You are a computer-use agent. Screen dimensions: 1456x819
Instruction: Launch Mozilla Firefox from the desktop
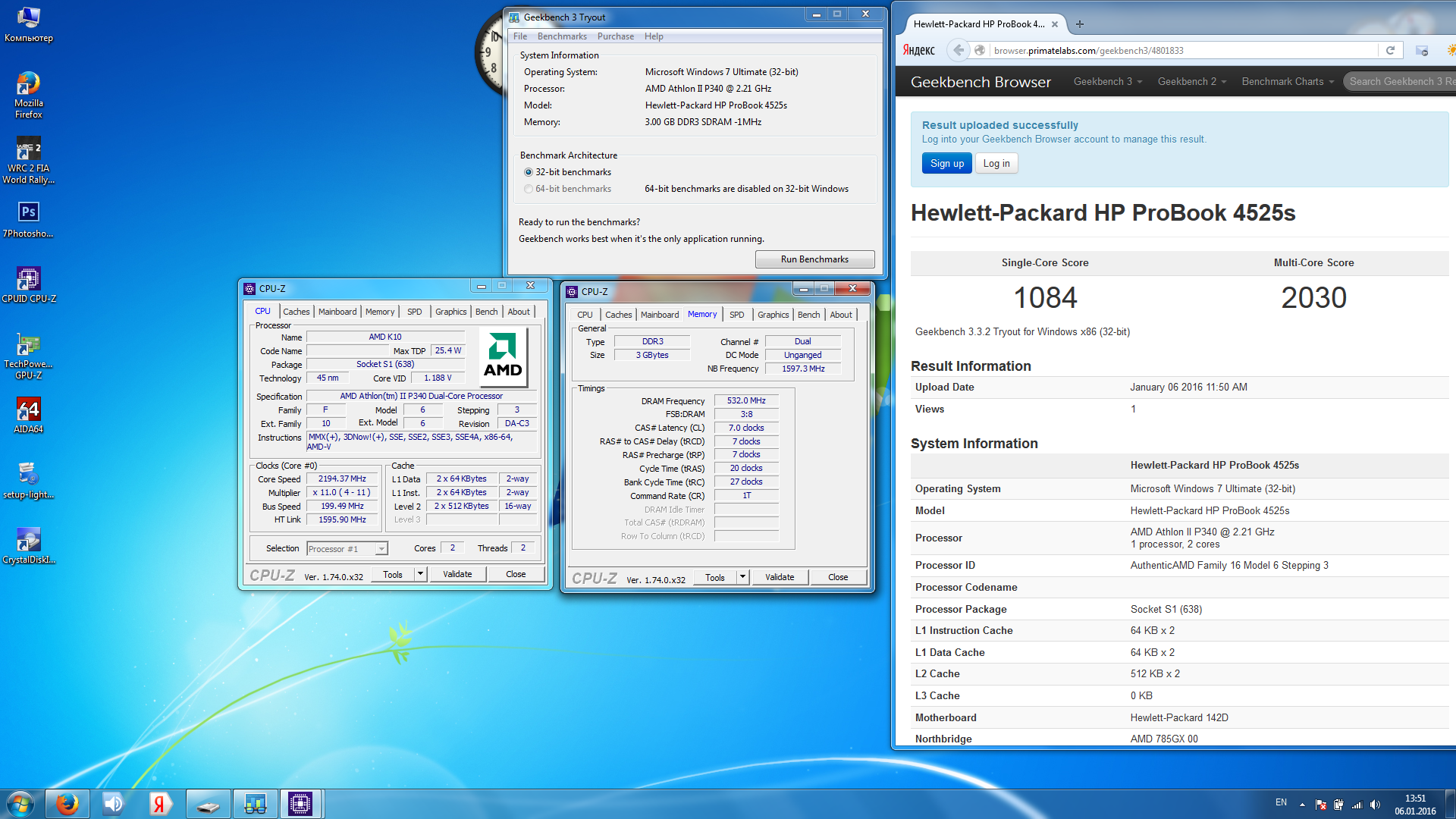(29, 95)
